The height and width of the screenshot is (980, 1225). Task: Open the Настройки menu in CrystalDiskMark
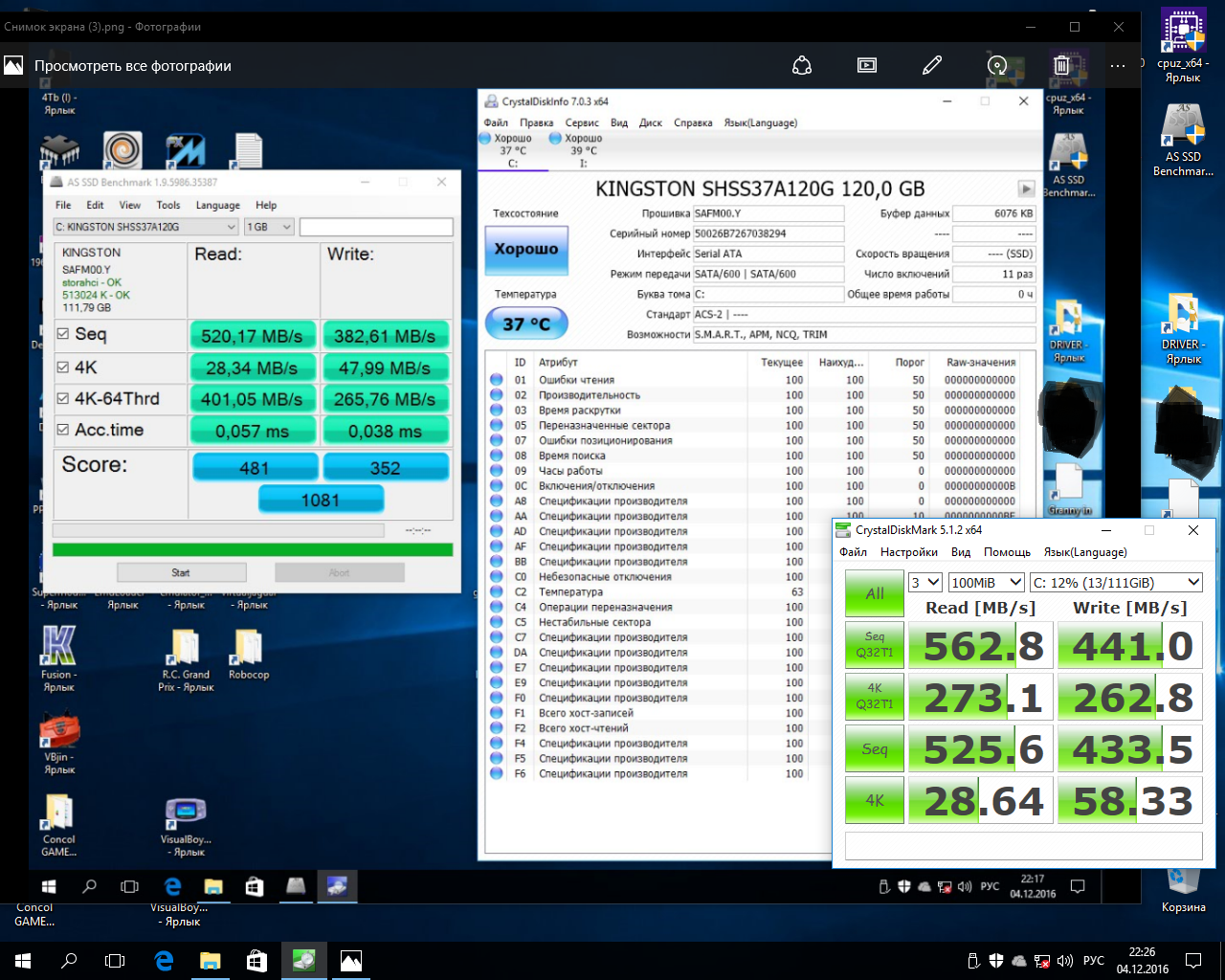pyautogui.click(x=909, y=552)
